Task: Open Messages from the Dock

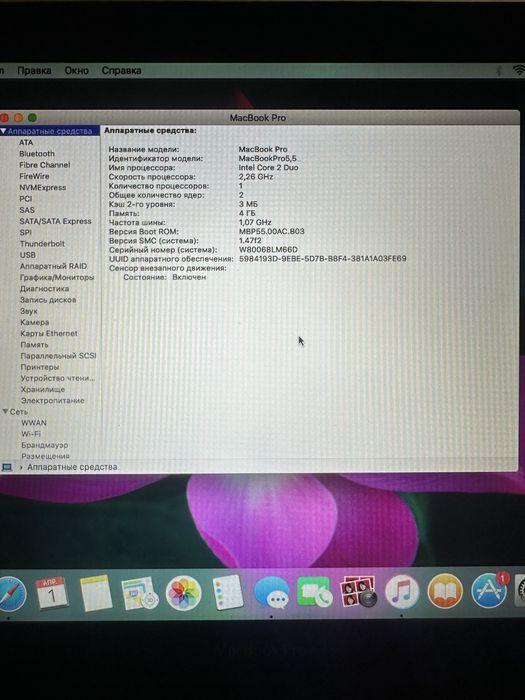Action: [x=271, y=593]
